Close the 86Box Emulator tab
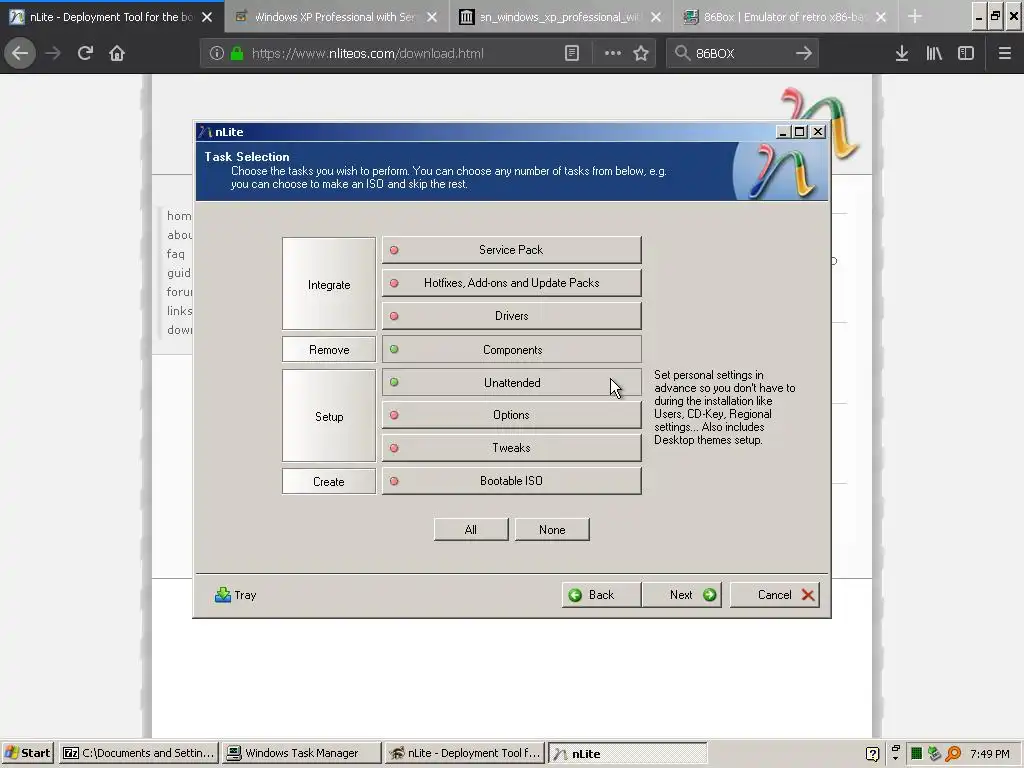The image size is (1024, 768). (881, 17)
